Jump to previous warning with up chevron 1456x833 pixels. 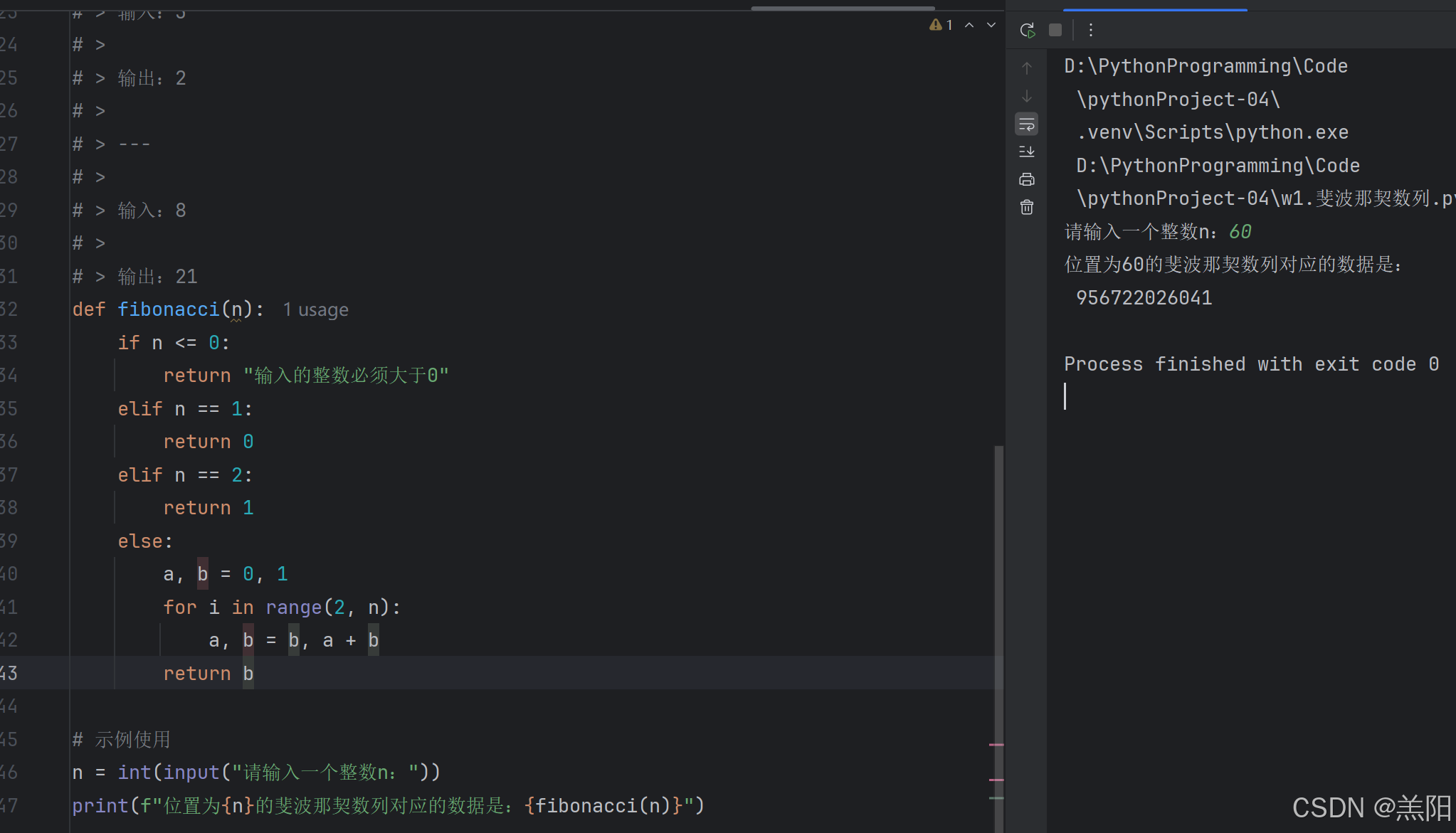coord(969,24)
